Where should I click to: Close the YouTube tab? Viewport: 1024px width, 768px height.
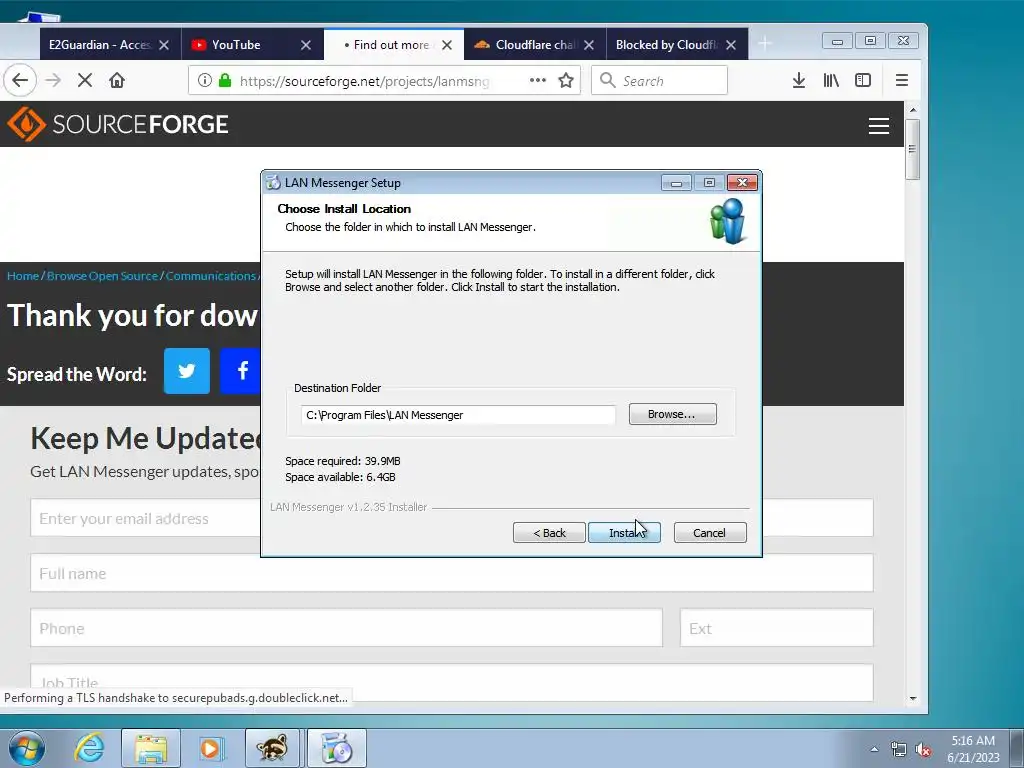click(306, 45)
